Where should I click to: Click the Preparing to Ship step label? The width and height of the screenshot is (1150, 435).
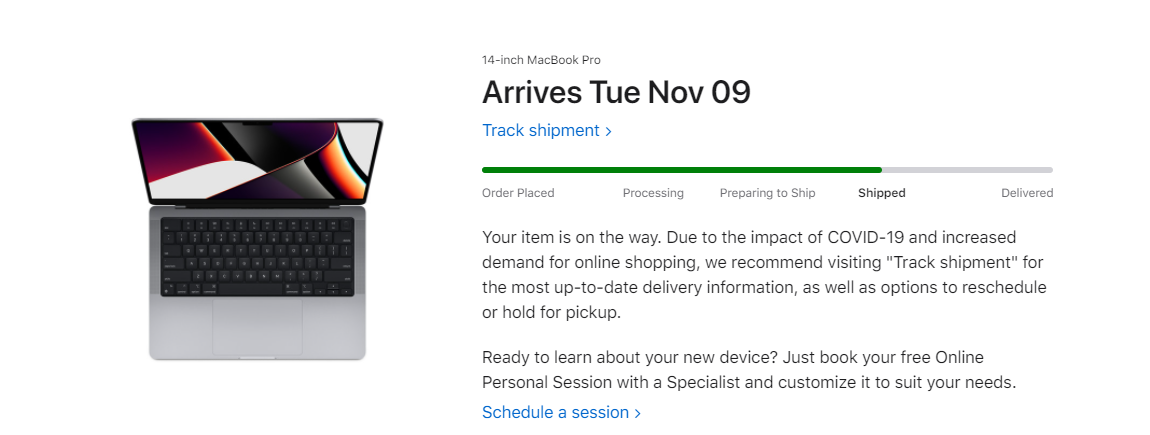point(767,193)
